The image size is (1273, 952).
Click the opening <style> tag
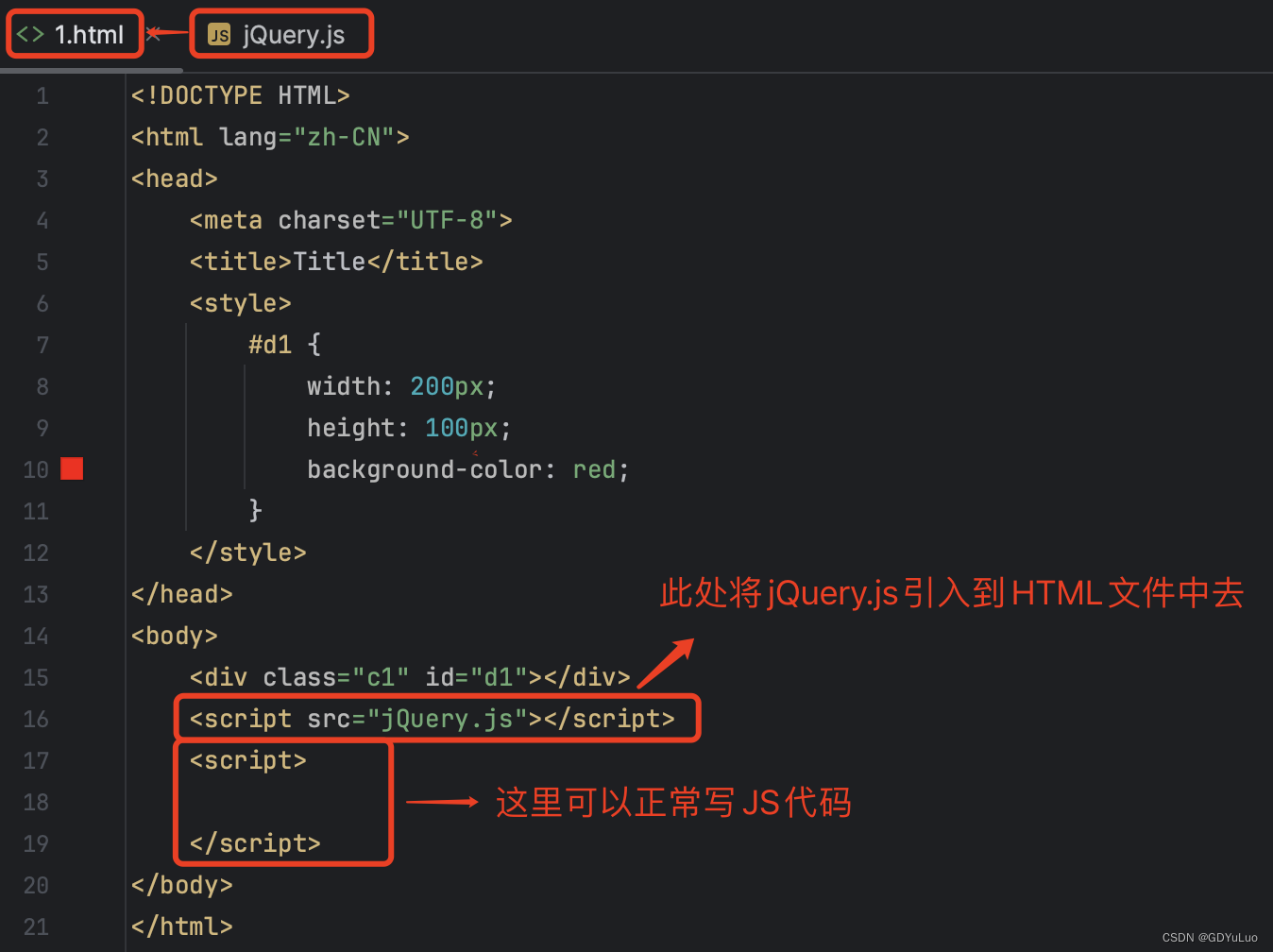(x=241, y=303)
